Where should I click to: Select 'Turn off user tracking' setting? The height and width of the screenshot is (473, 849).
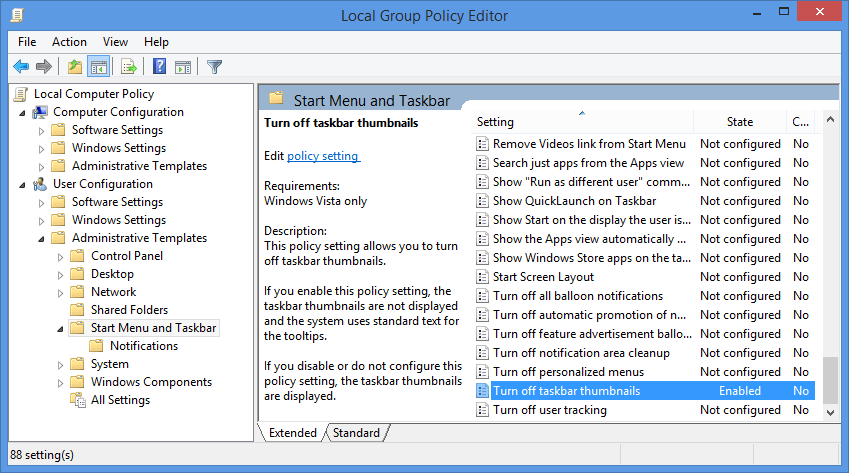(x=549, y=410)
